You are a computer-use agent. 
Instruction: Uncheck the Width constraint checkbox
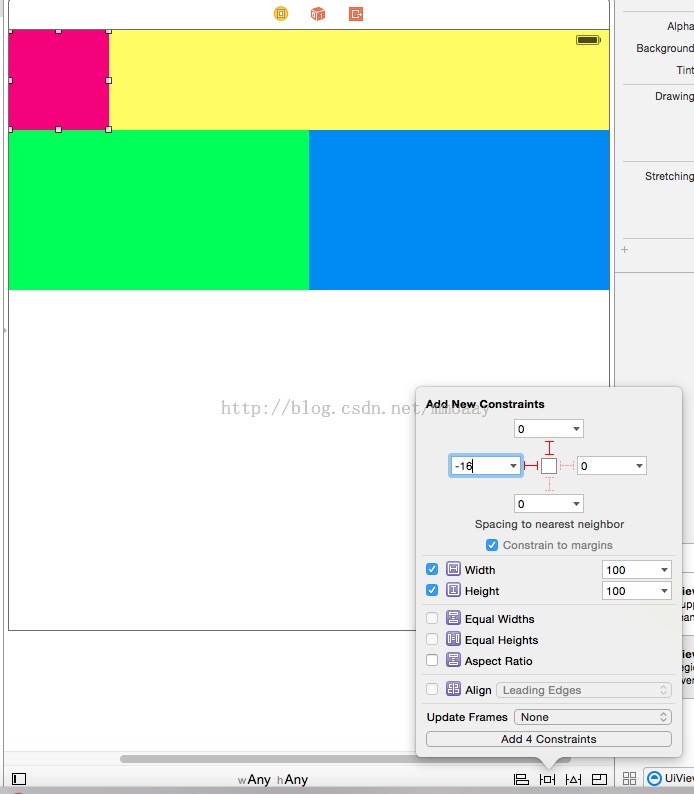point(432,570)
